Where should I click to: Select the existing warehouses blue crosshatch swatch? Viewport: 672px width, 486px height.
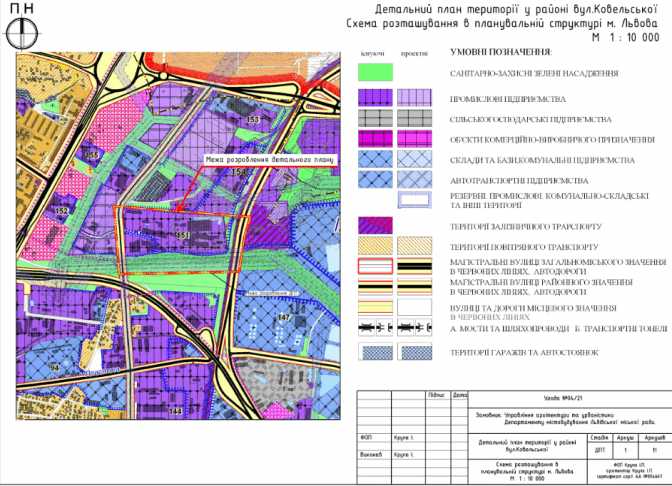point(375,158)
